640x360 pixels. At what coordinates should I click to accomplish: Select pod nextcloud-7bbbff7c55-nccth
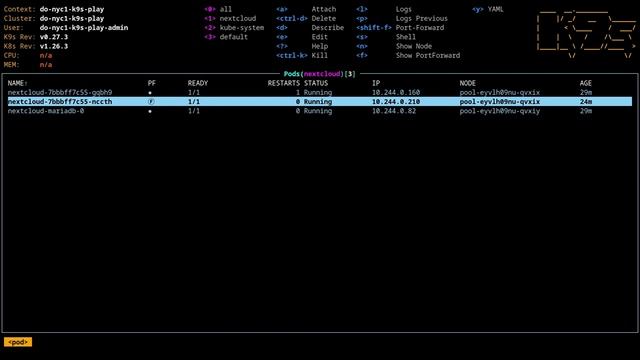tap(320, 102)
